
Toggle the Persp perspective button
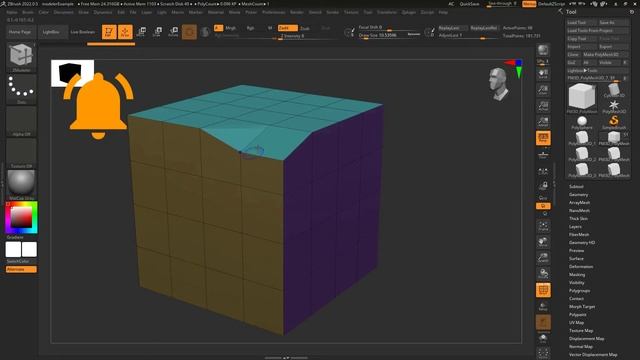point(543,138)
